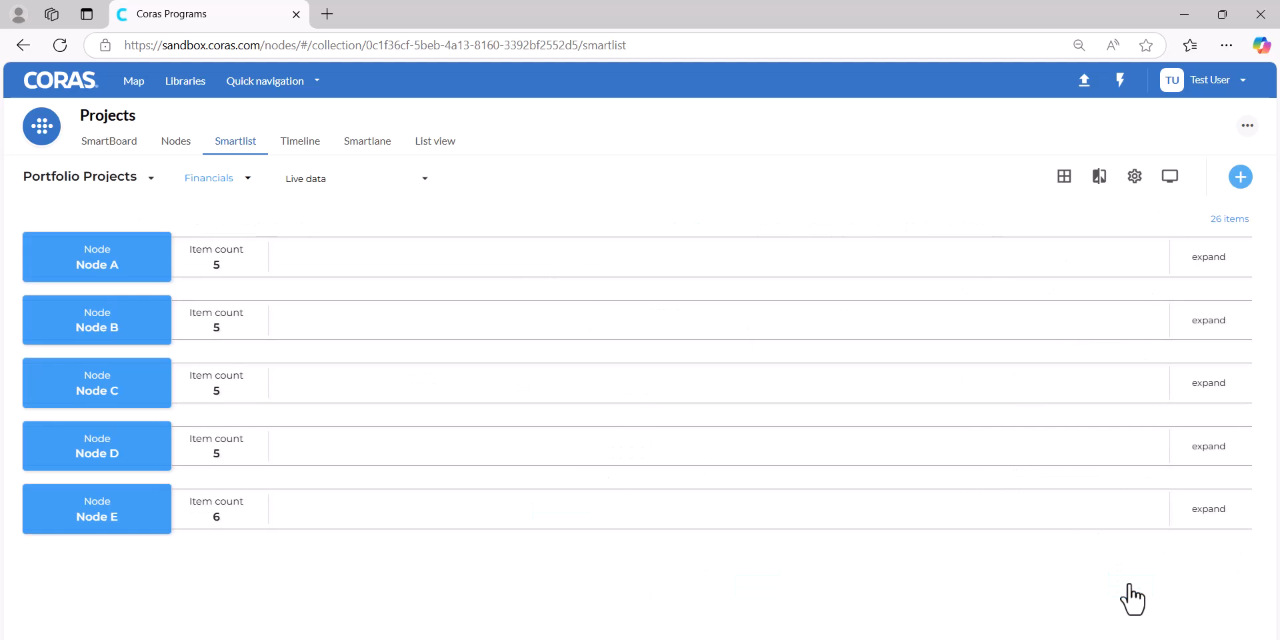Switch to the Nodes tab
Image resolution: width=1280 pixels, height=640 pixels.
tap(176, 141)
